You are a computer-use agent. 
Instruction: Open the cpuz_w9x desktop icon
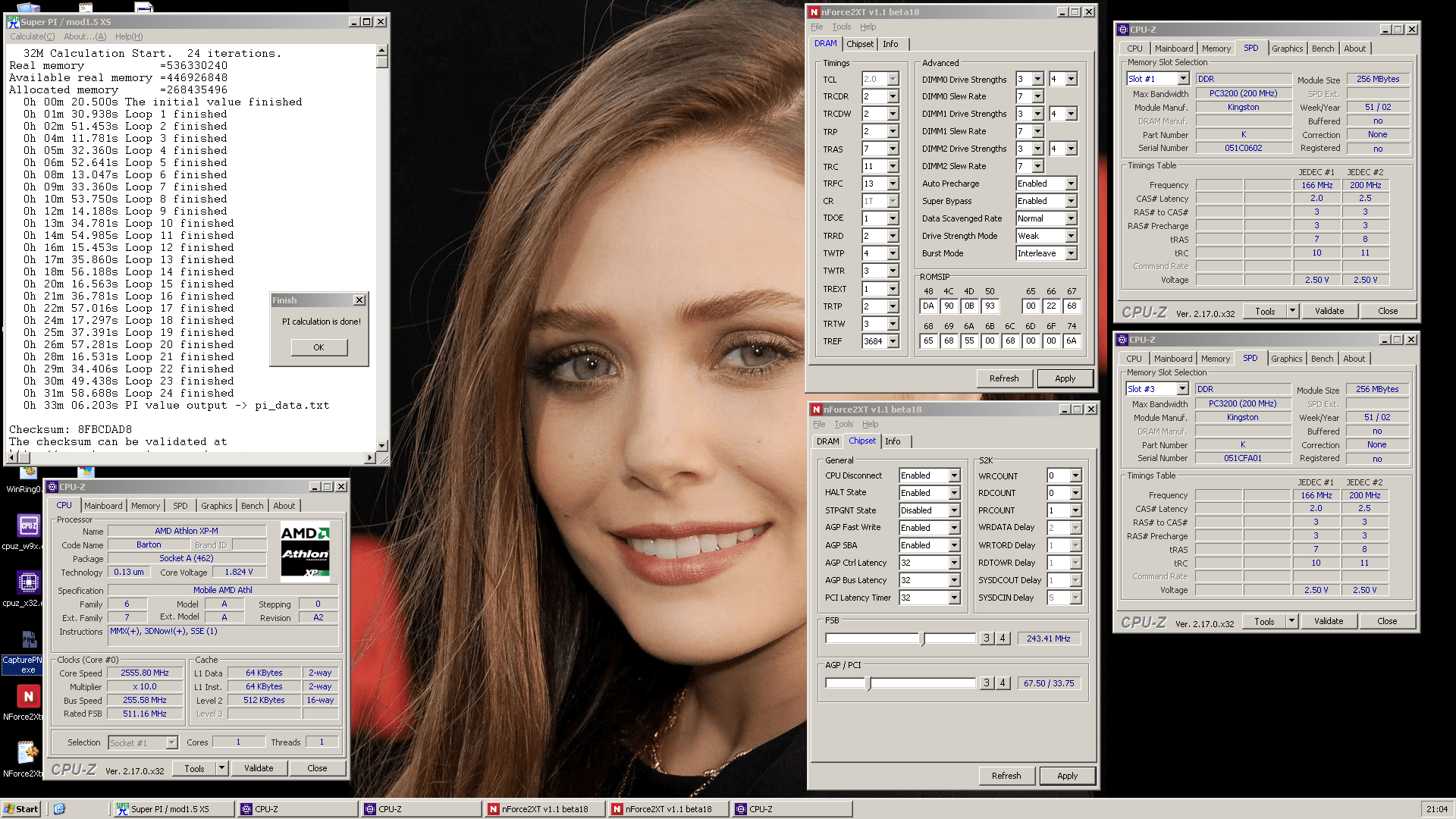[28, 526]
